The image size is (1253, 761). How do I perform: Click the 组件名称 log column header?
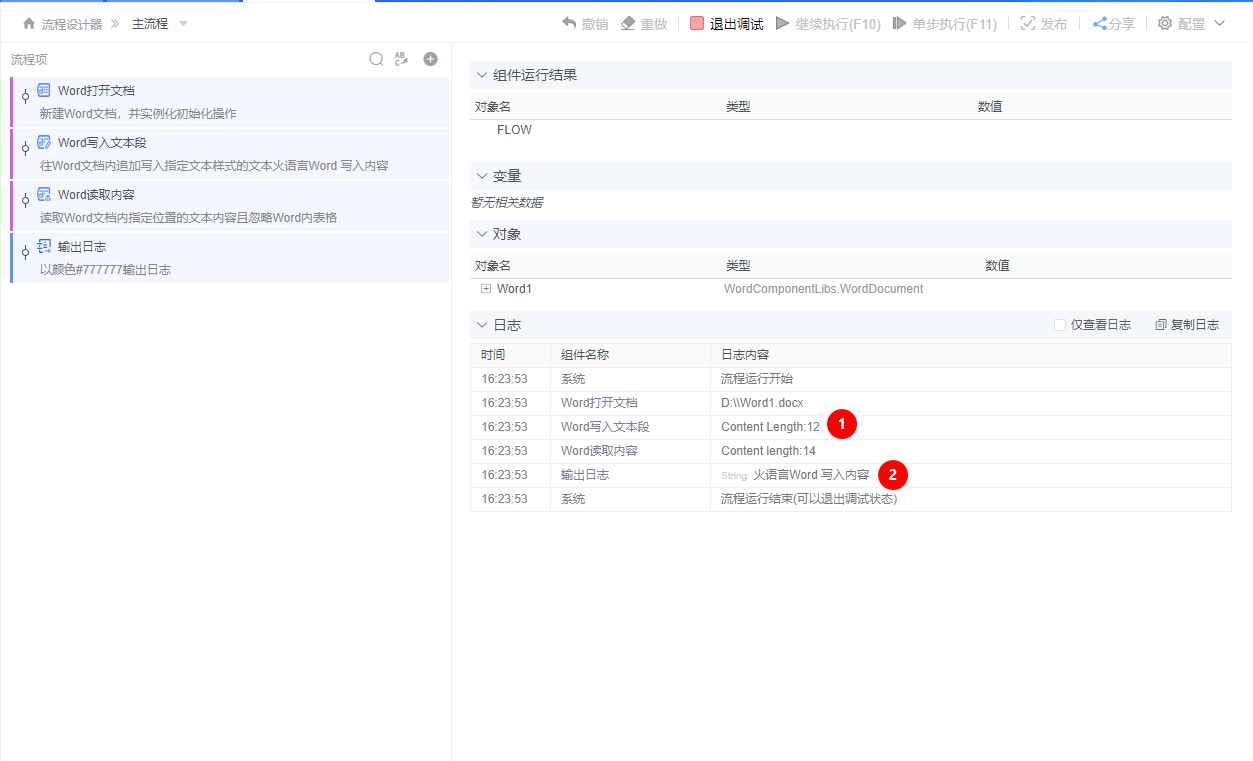tap(585, 355)
